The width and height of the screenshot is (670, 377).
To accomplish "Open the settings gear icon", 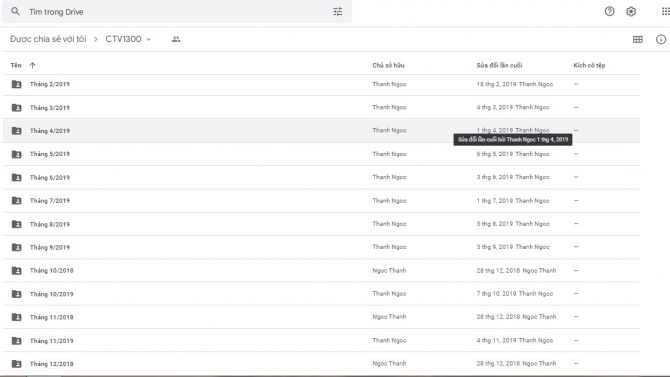I will coord(631,12).
